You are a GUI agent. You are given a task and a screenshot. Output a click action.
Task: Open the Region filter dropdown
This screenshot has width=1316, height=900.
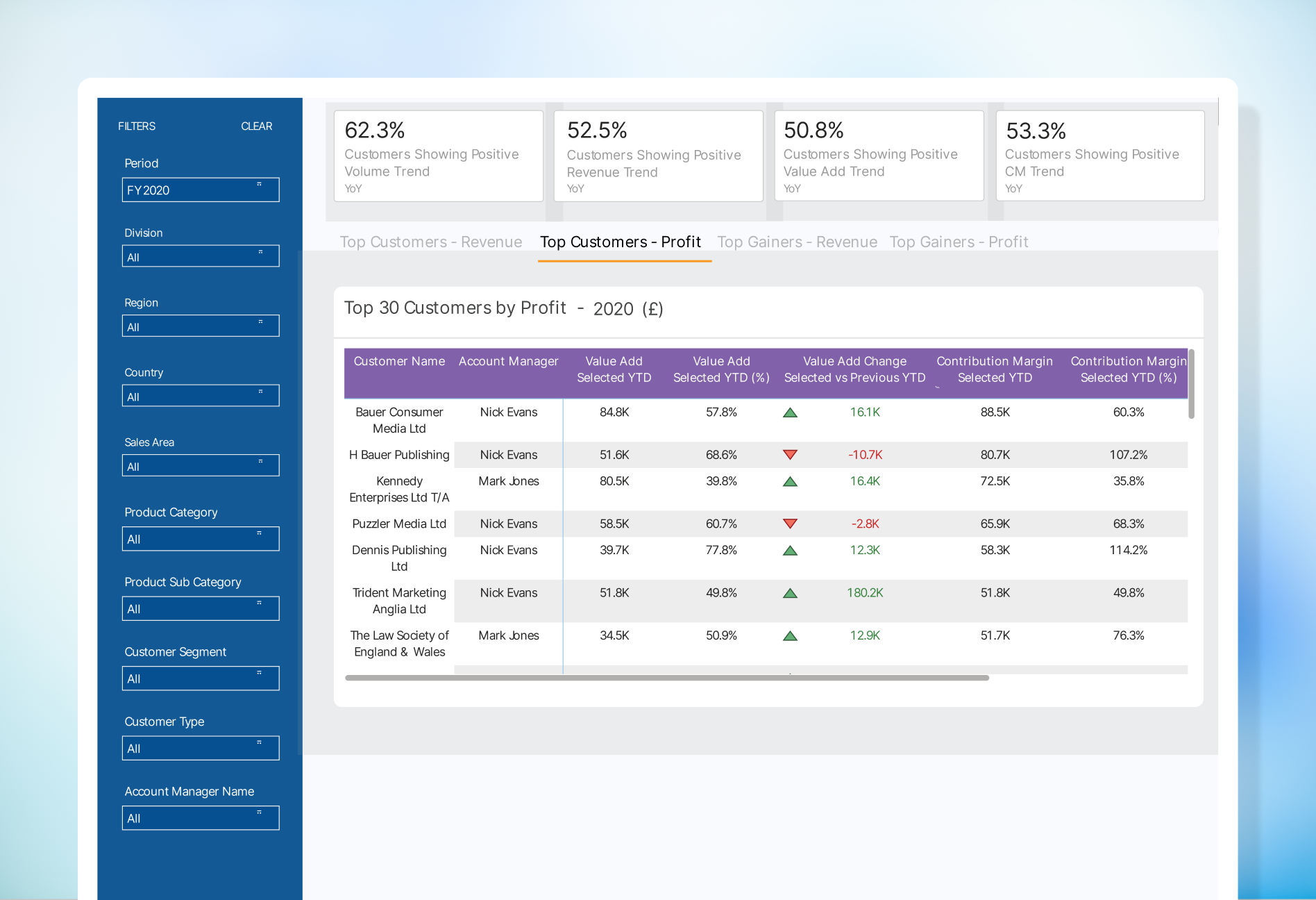coord(201,326)
